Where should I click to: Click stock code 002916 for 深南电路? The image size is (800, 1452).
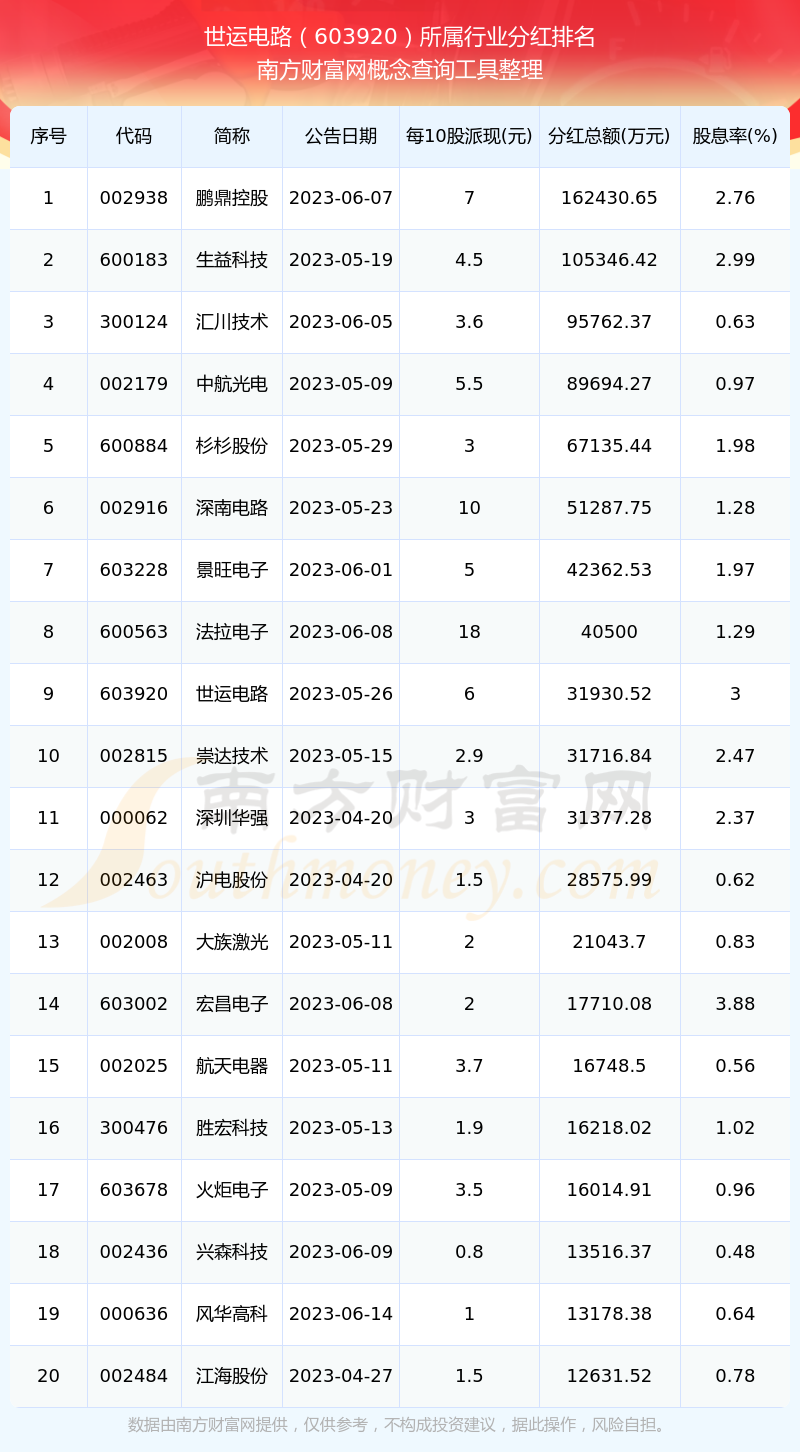[134, 508]
